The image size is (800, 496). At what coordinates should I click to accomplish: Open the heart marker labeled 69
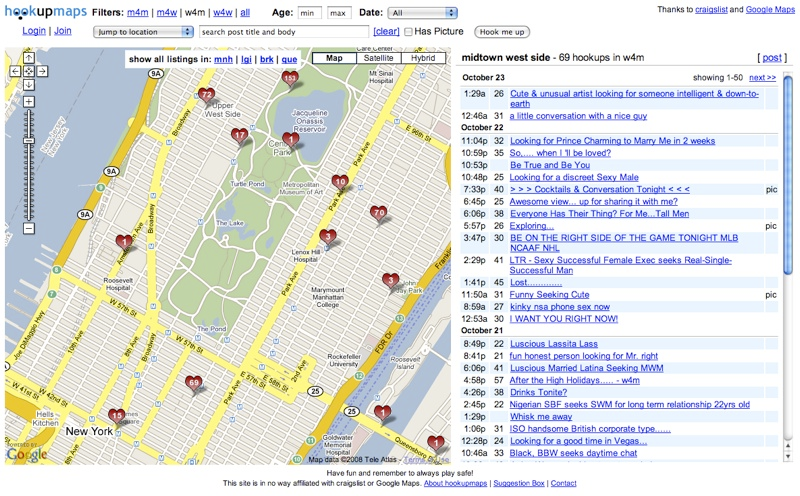pos(194,383)
